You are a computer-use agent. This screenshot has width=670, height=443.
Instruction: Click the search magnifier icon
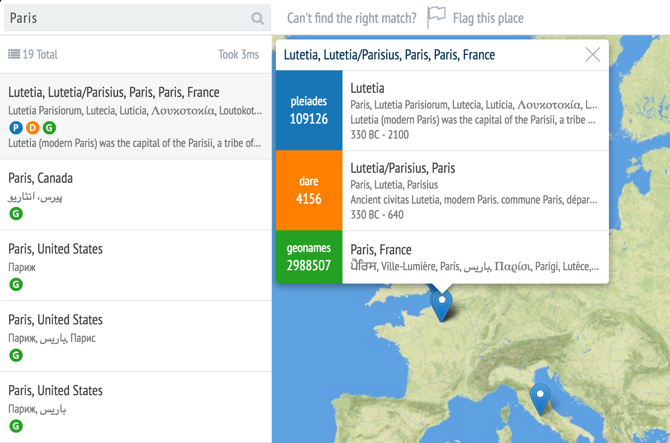coord(258,18)
